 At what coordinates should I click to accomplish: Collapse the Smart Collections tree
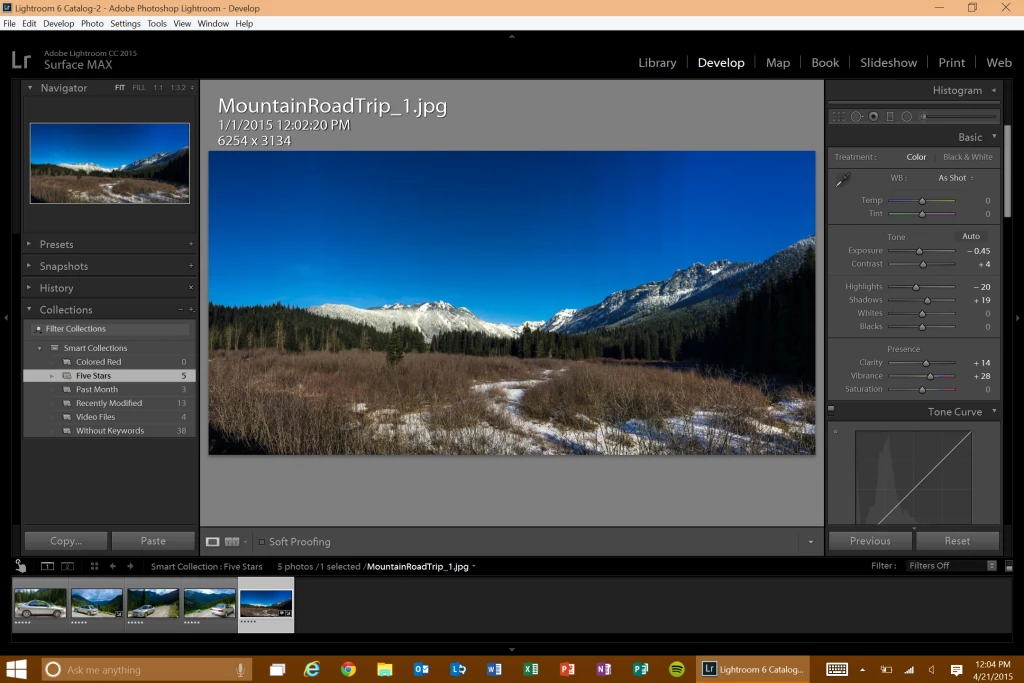pyautogui.click(x=40, y=348)
